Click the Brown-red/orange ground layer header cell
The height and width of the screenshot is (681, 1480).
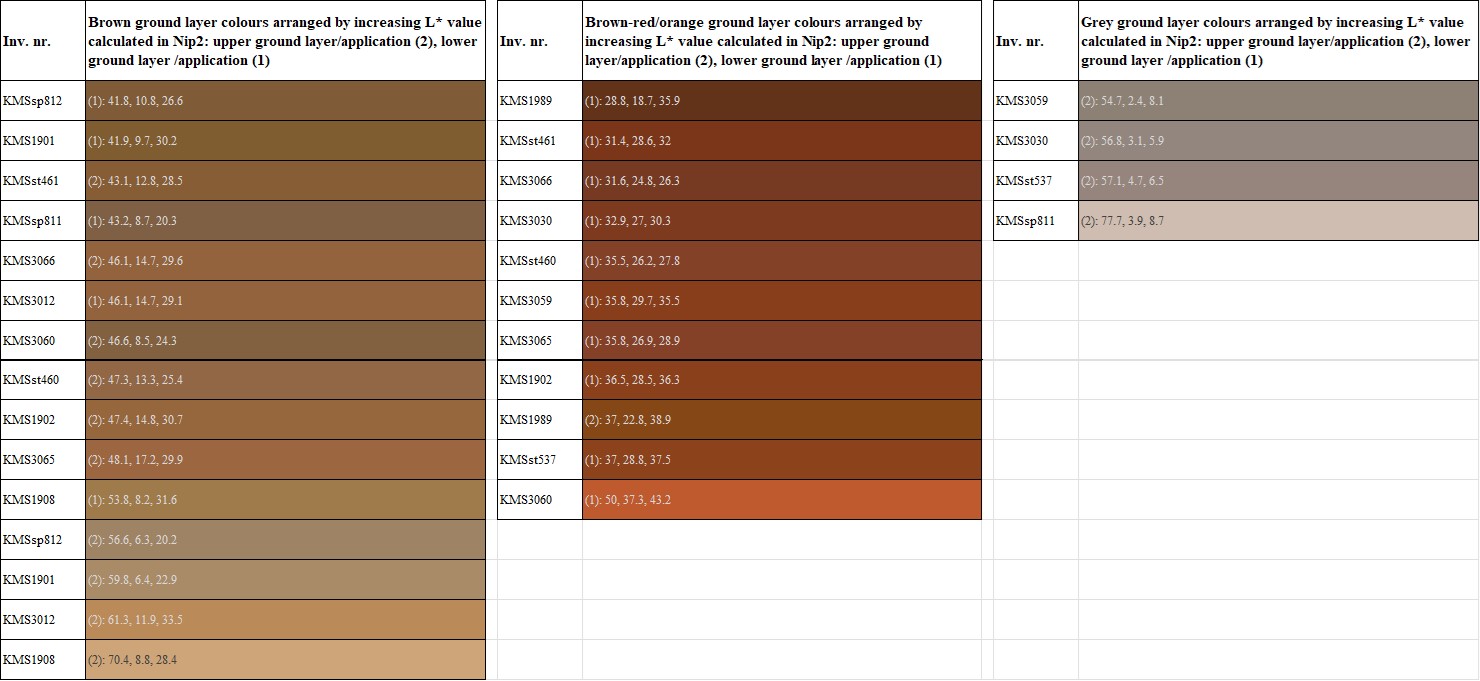pos(781,41)
